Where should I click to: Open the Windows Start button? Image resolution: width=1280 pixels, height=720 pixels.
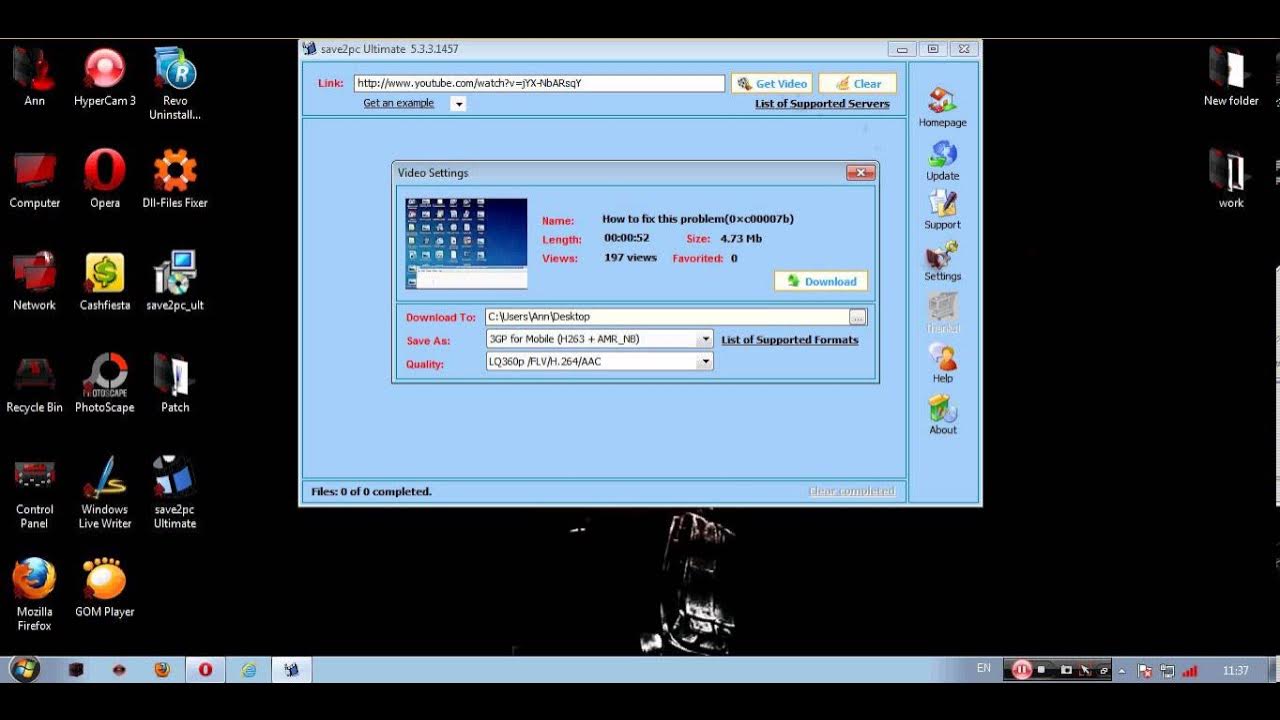pos(25,669)
